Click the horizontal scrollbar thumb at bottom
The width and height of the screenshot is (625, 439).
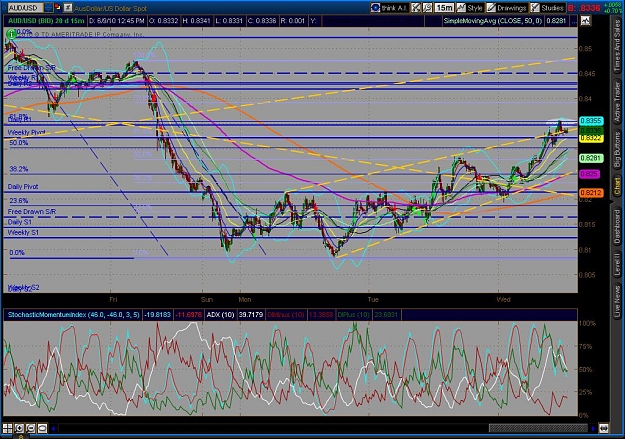(539, 429)
